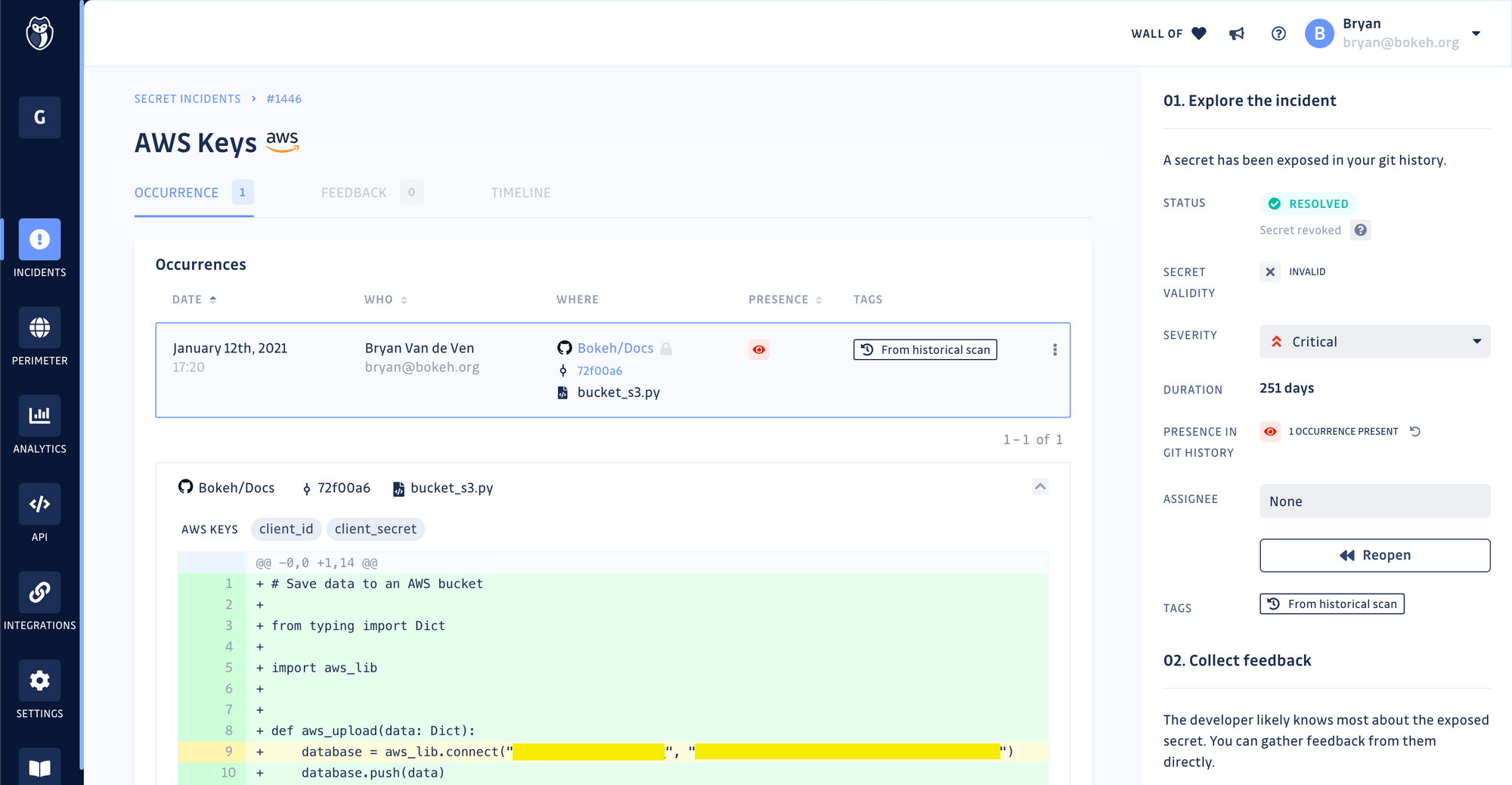1512x785 pixels.
Task: Click bucket_s3.py filename in the occurrence row
Action: (618, 392)
